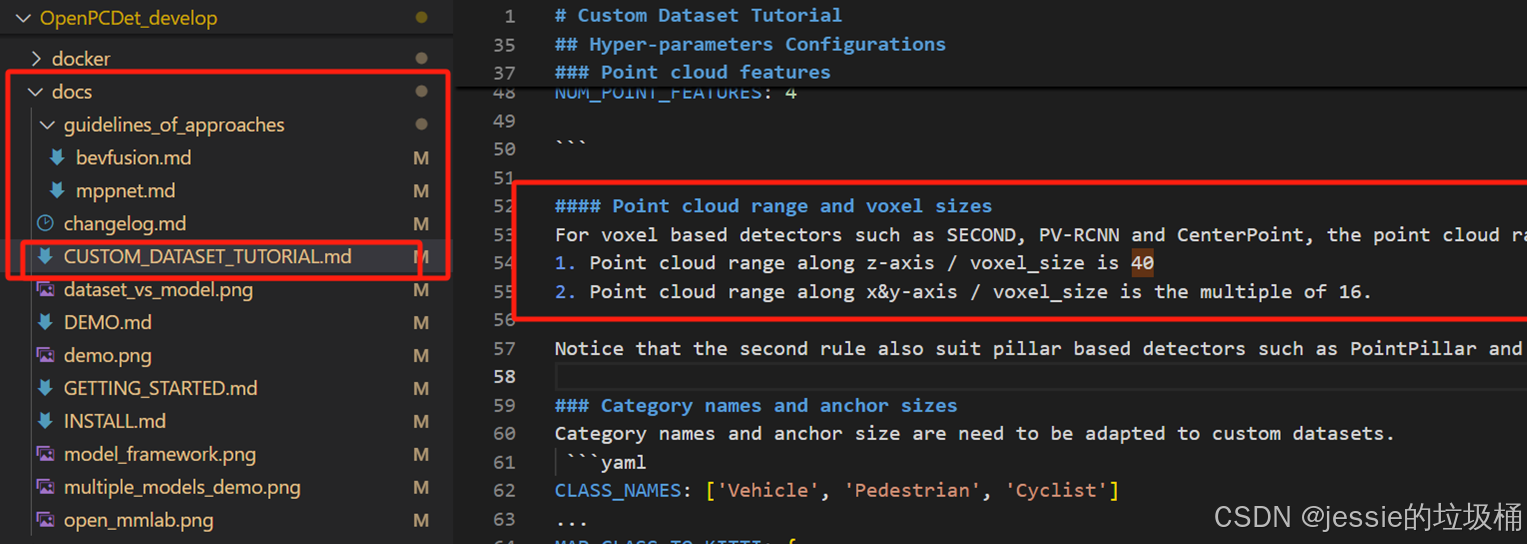
Task: Open dataset_vs_model.png file
Action: click(x=158, y=290)
